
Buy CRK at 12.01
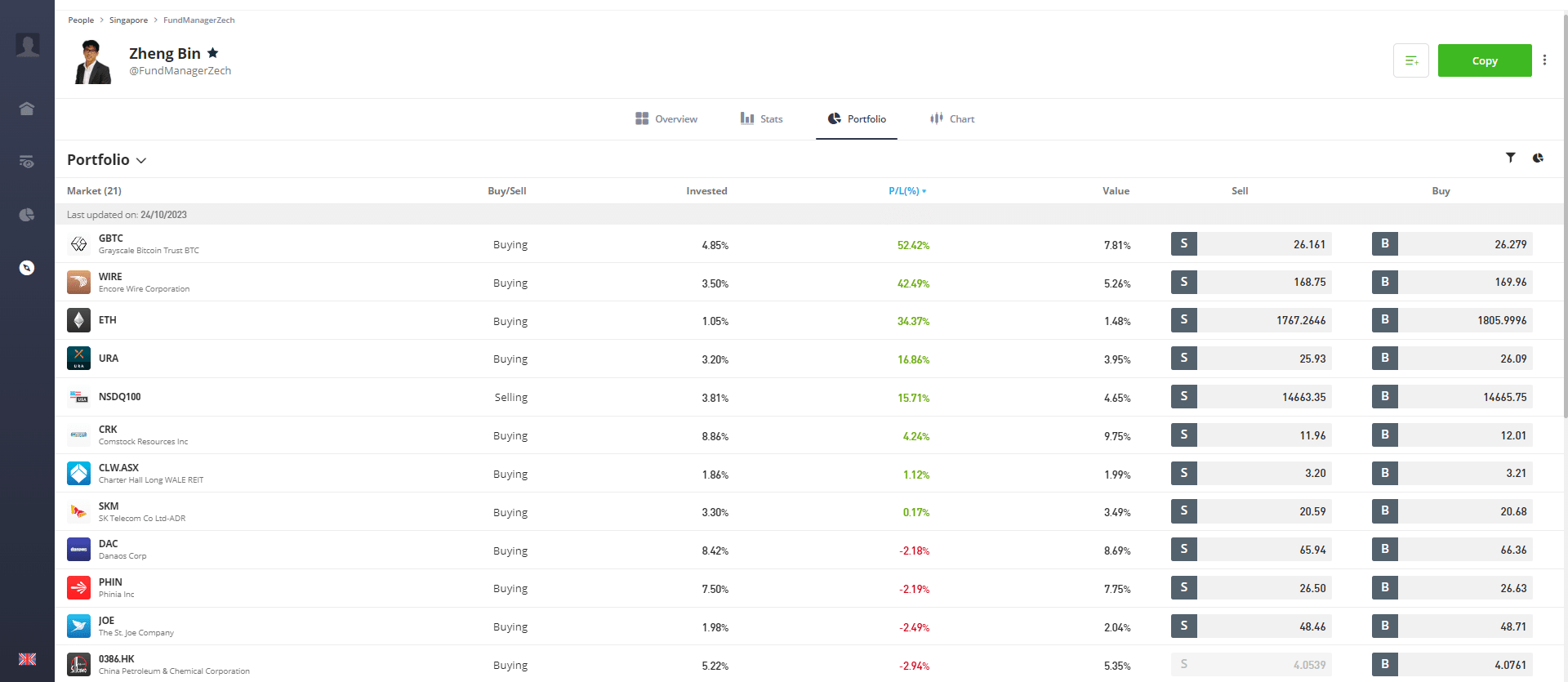pos(1452,435)
